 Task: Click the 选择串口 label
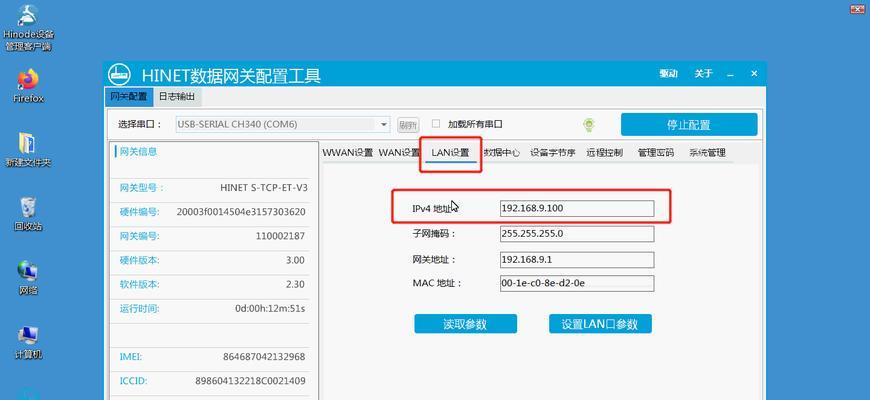click(140, 124)
